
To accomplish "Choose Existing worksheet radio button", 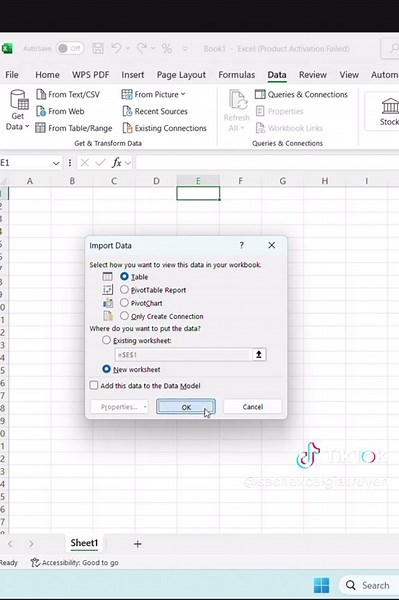I will tap(106, 340).
